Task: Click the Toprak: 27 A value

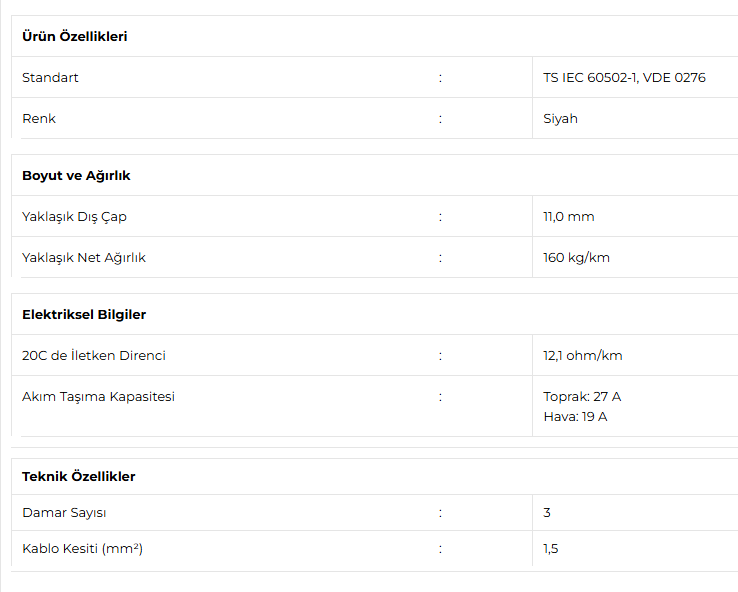Action: pos(582,397)
